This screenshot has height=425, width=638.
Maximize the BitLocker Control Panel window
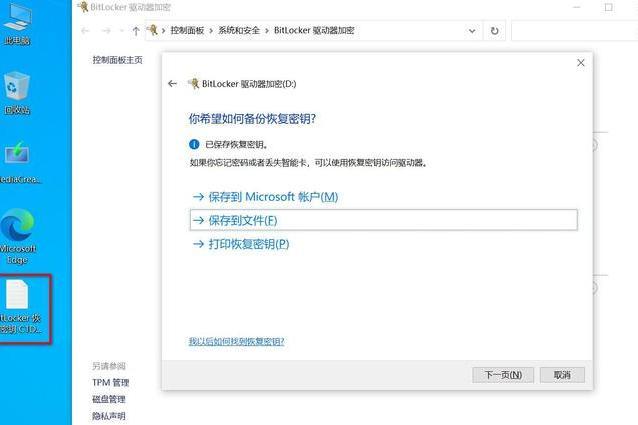608,7
